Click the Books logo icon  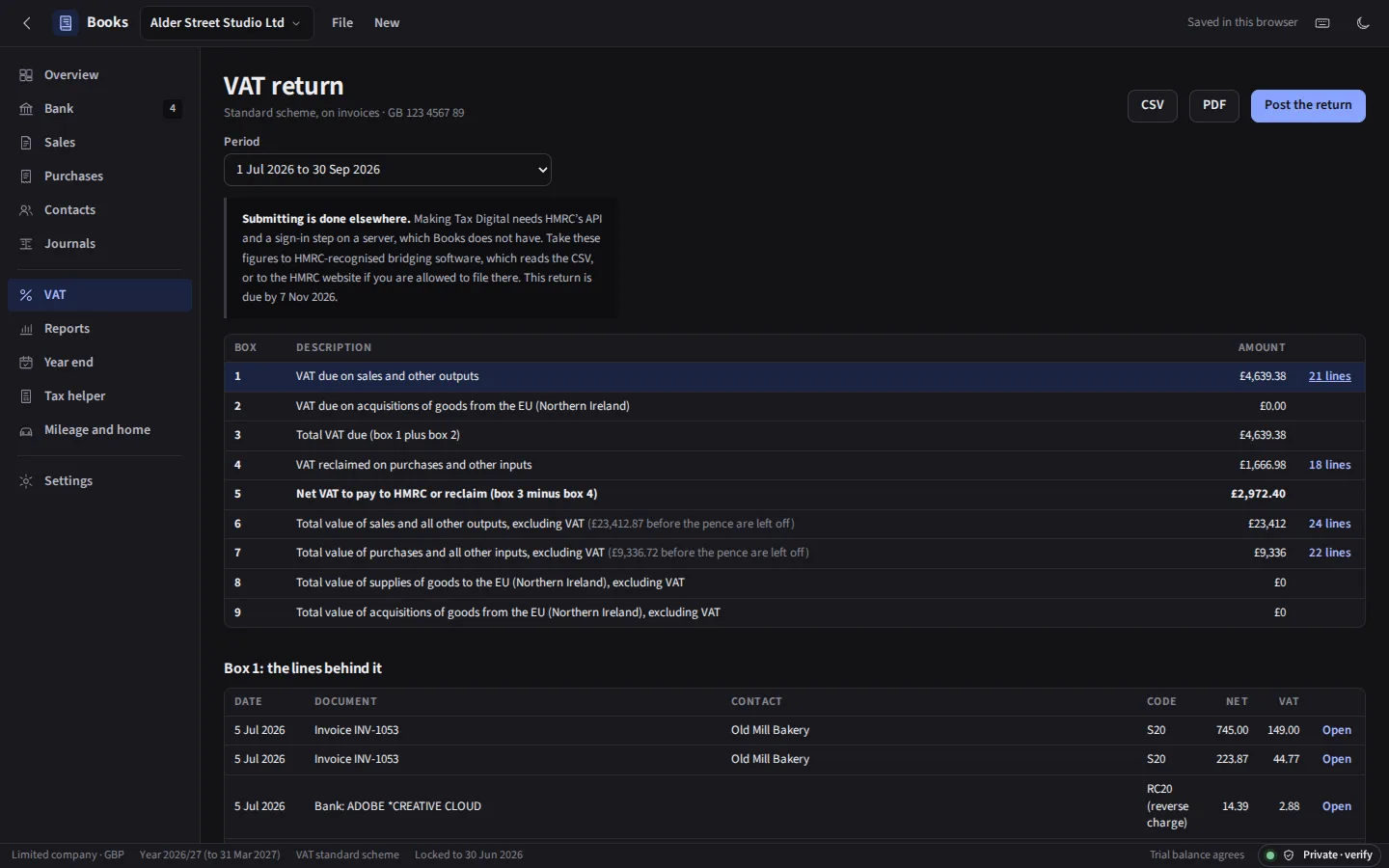click(66, 23)
